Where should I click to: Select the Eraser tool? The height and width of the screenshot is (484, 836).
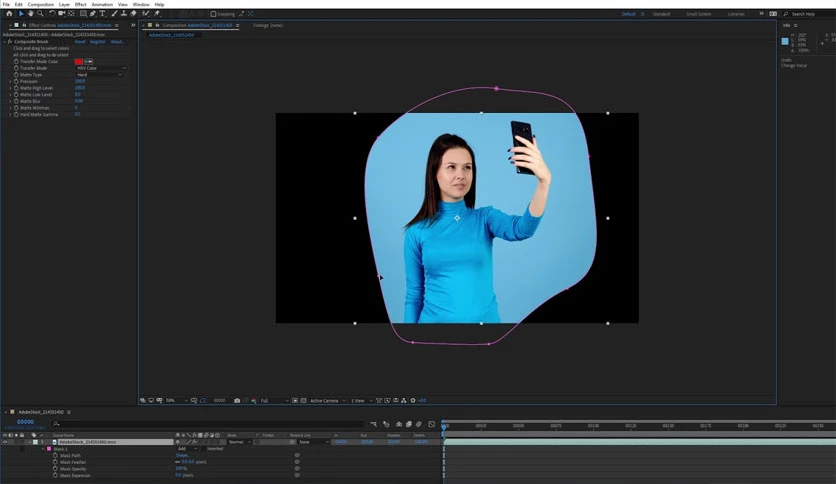[x=133, y=13]
